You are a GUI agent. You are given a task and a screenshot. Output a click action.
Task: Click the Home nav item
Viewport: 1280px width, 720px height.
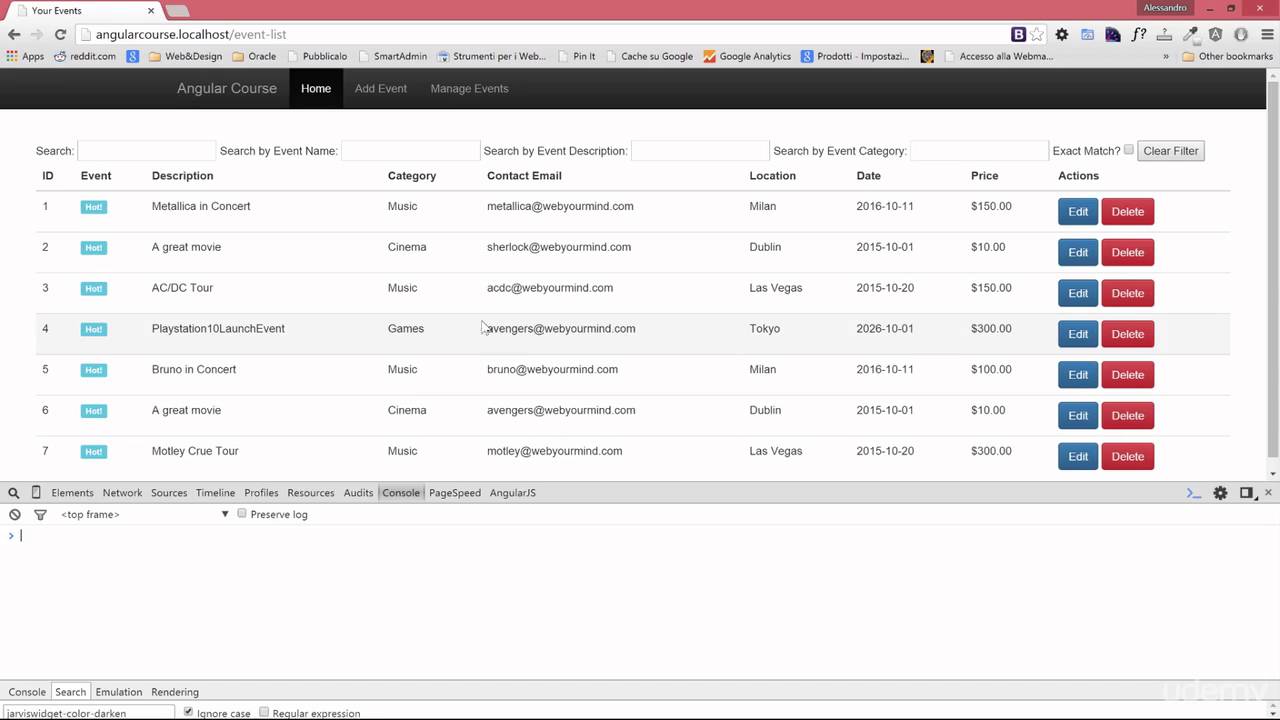[316, 88]
